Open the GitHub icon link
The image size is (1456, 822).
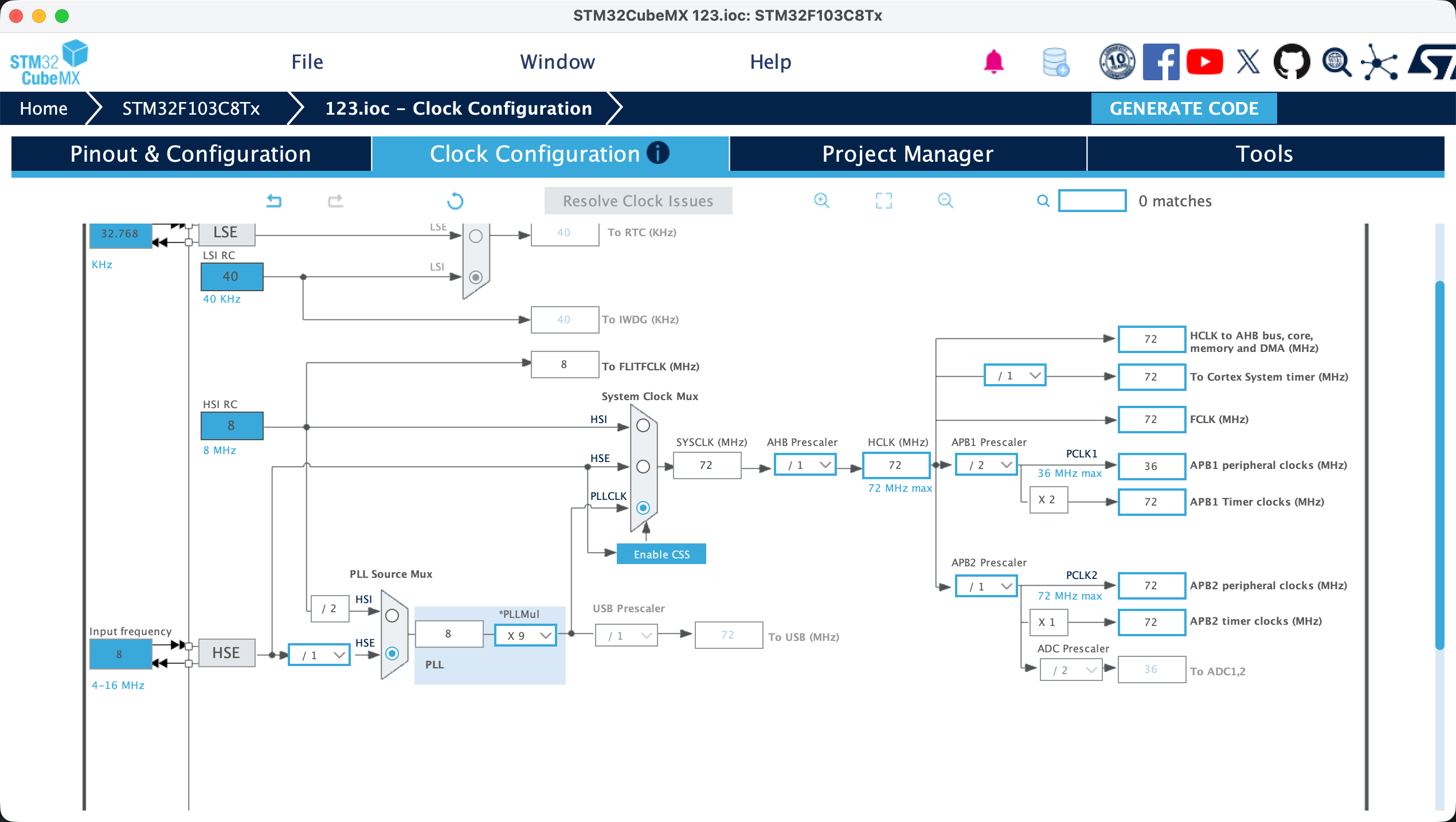[1291, 61]
